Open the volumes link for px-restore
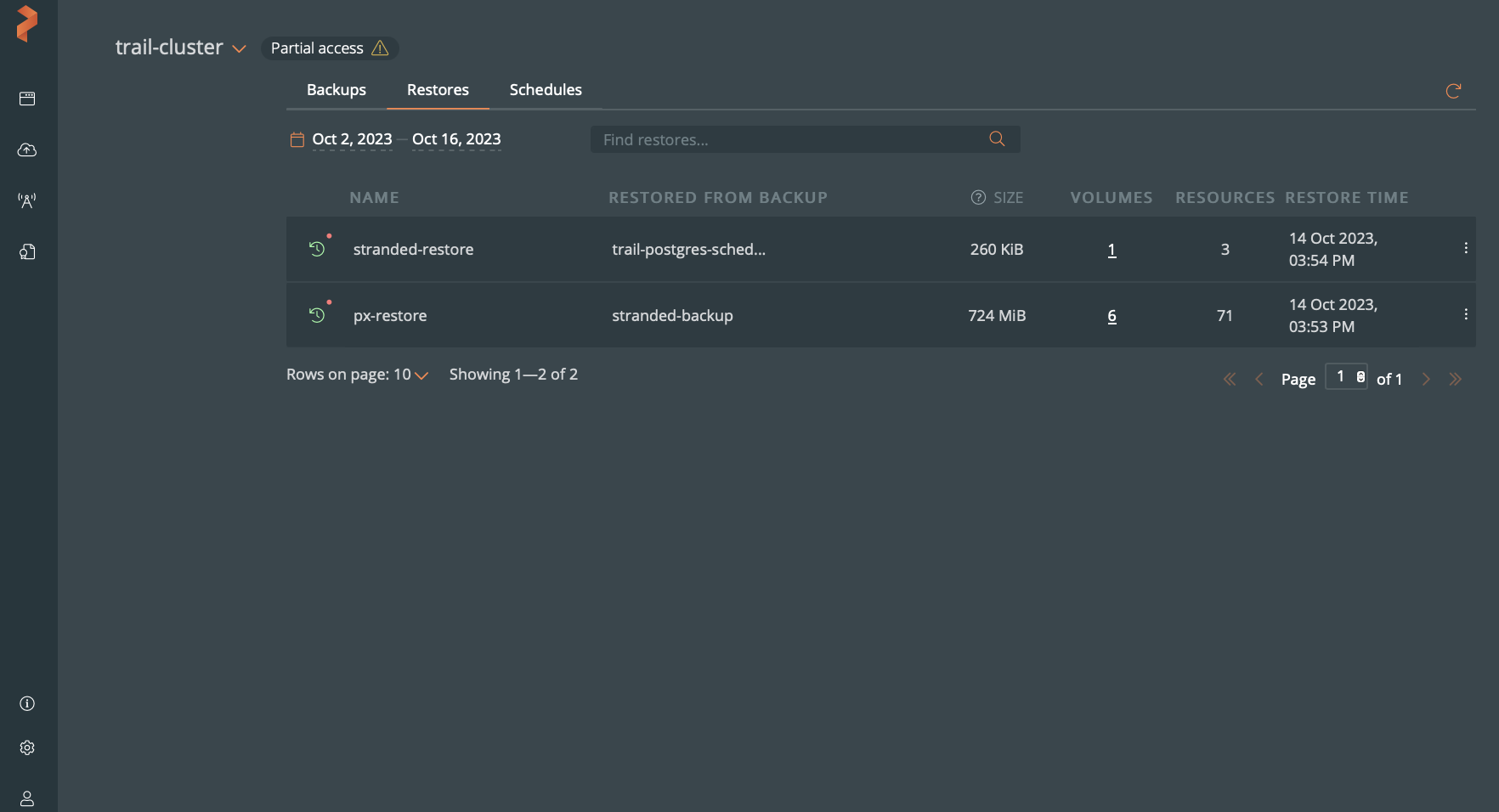Screen dimensions: 1499x812 (x=1112, y=316)
